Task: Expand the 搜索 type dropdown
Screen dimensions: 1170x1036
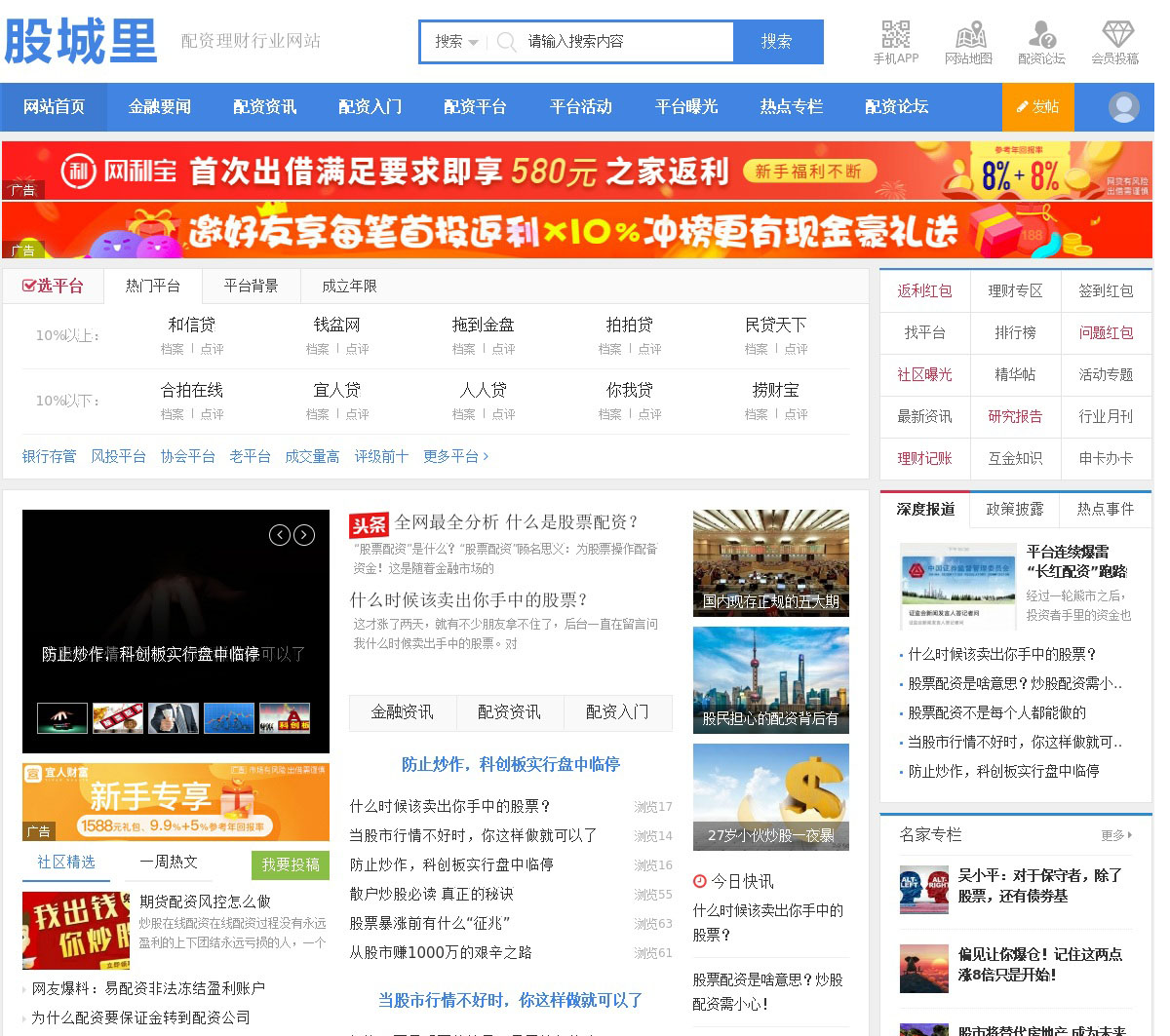Action: coord(455,42)
